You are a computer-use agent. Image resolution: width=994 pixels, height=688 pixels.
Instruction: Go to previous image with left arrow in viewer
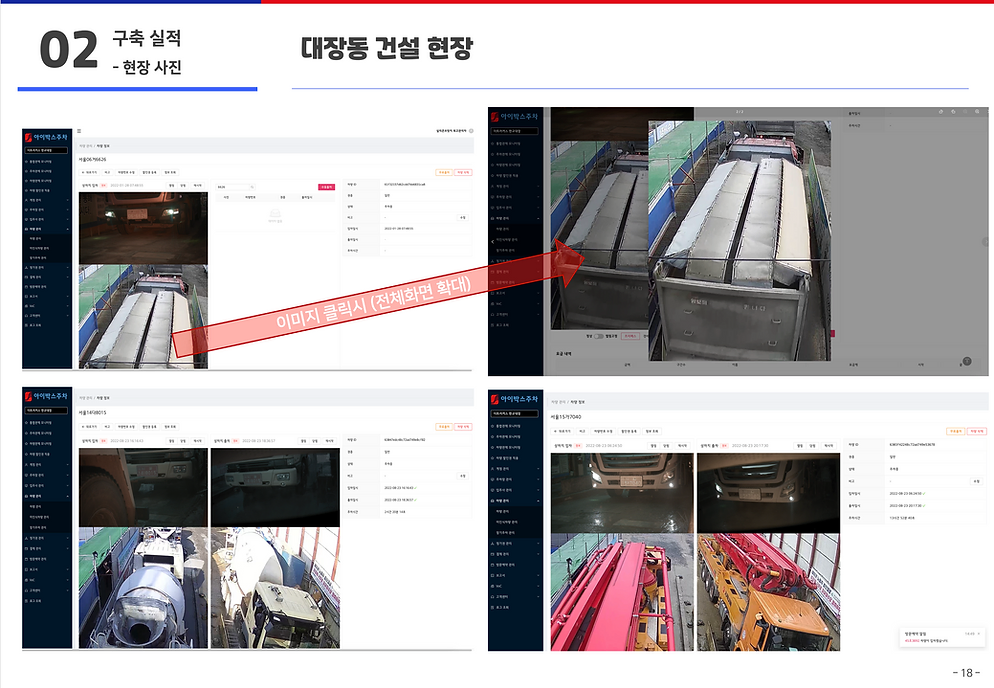493,242
